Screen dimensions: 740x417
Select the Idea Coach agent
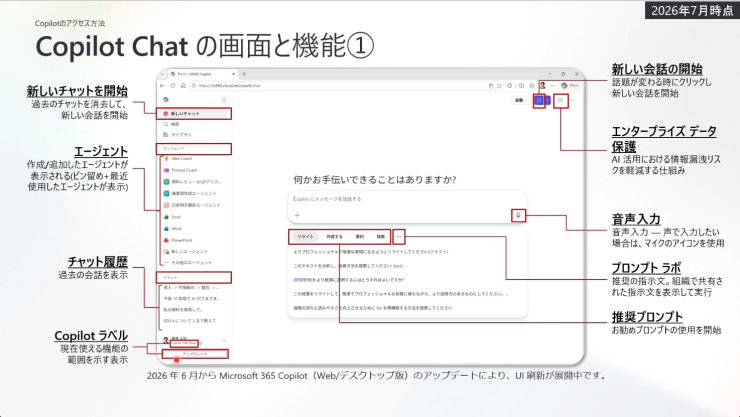[x=178, y=158]
